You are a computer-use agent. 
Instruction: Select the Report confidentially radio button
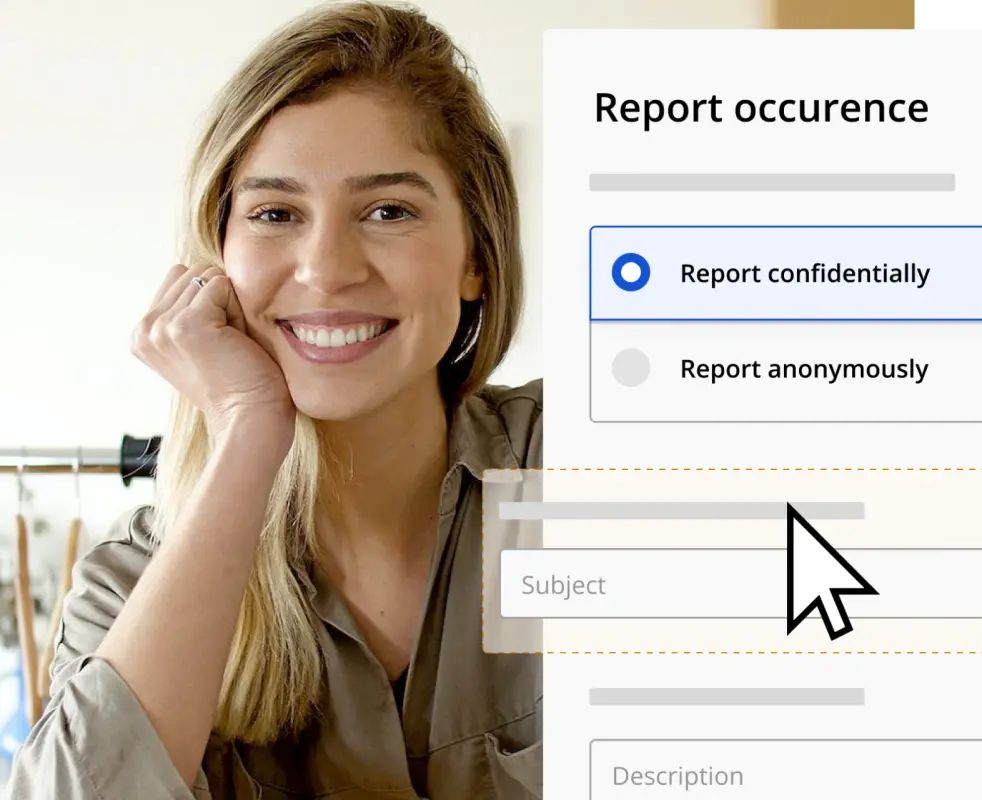631,273
